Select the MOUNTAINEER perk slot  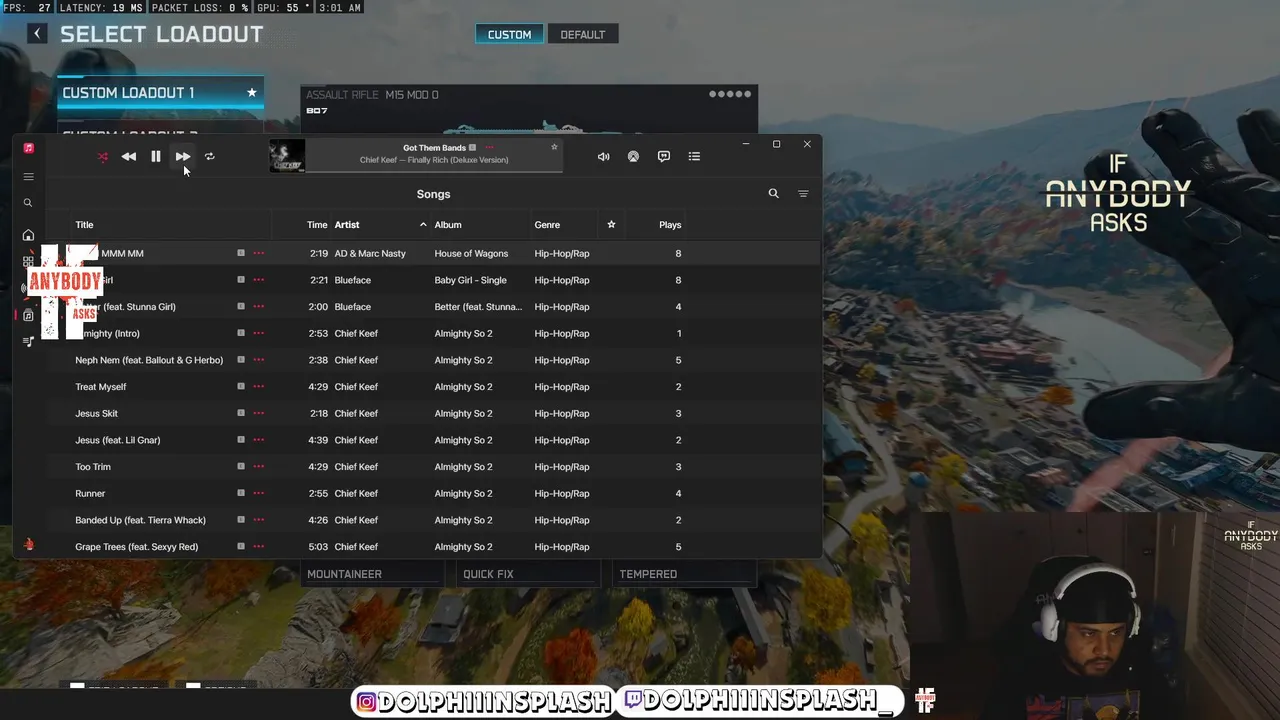(372, 574)
